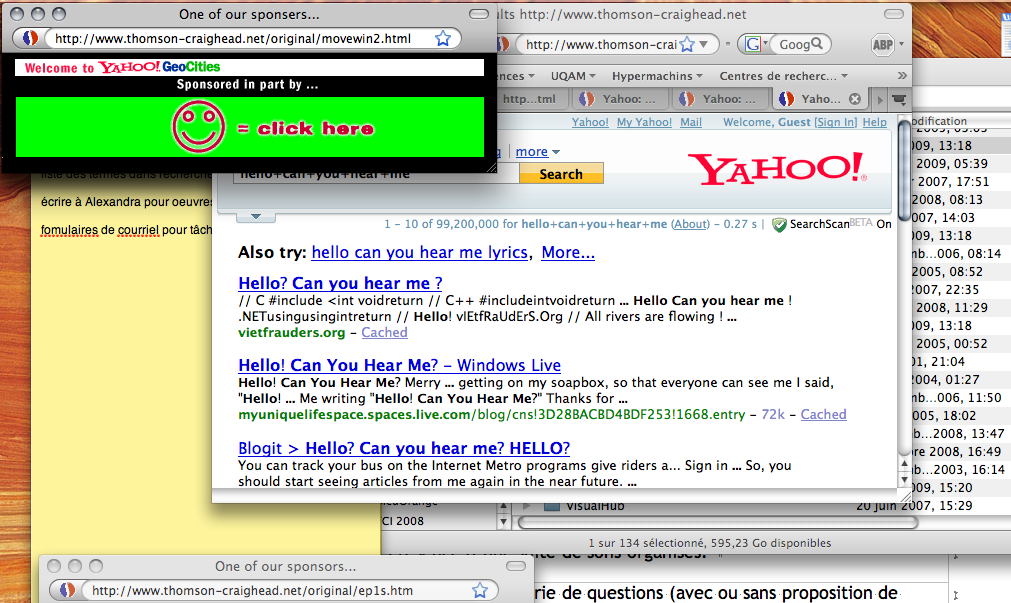
Task: Select the active Yaho... tab
Action: [x=820, y=99]
